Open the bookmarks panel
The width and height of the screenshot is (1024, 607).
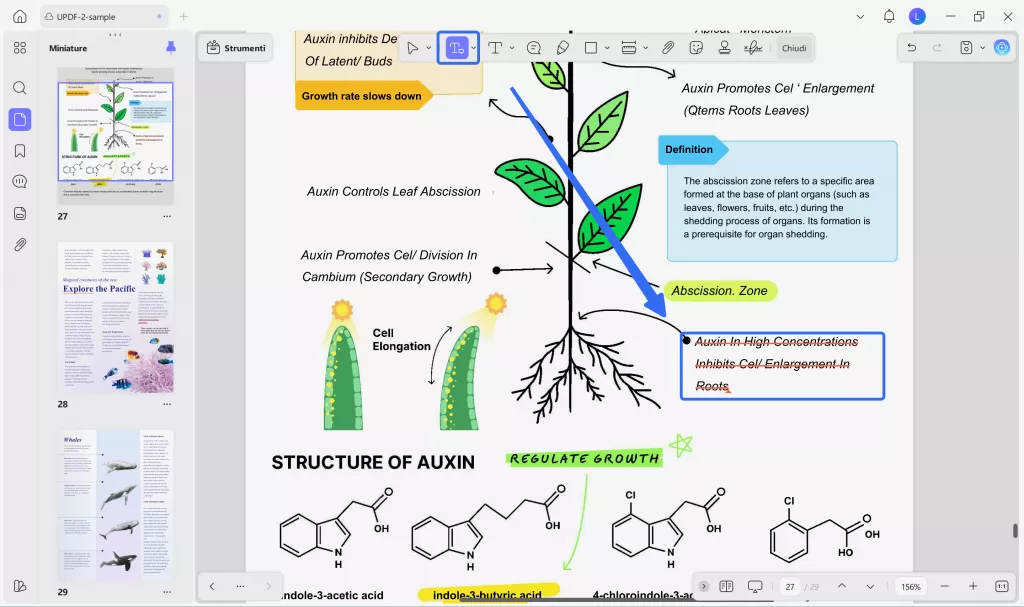(20, 151)
